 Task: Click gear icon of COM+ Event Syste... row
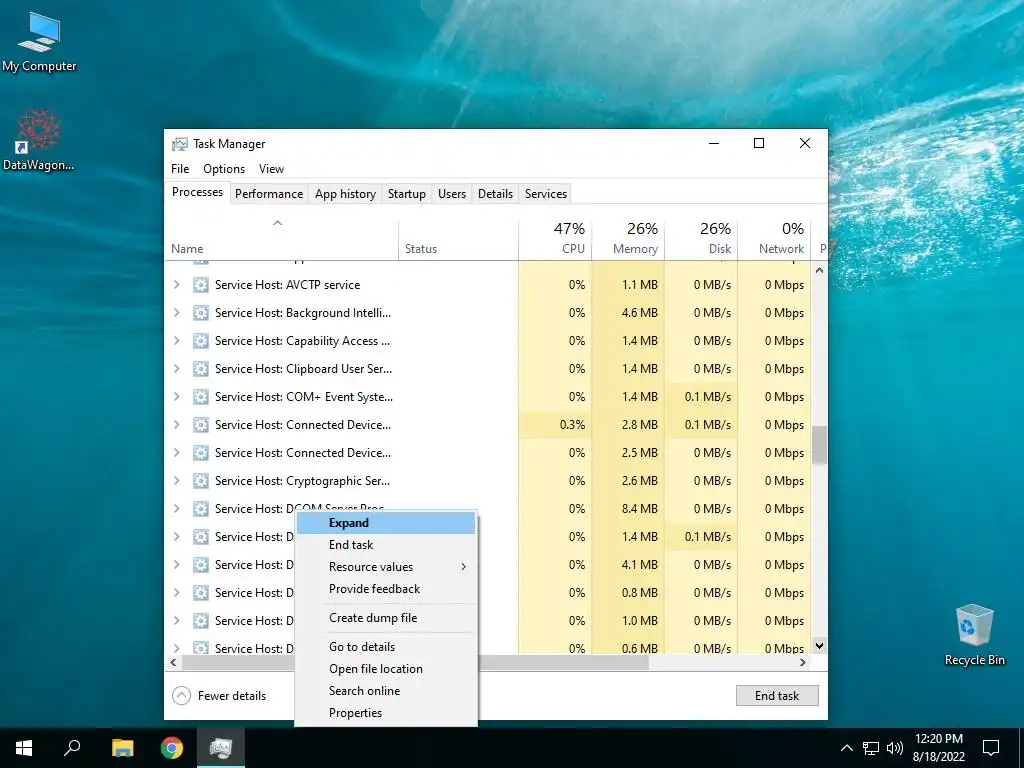tap(200, 397)
